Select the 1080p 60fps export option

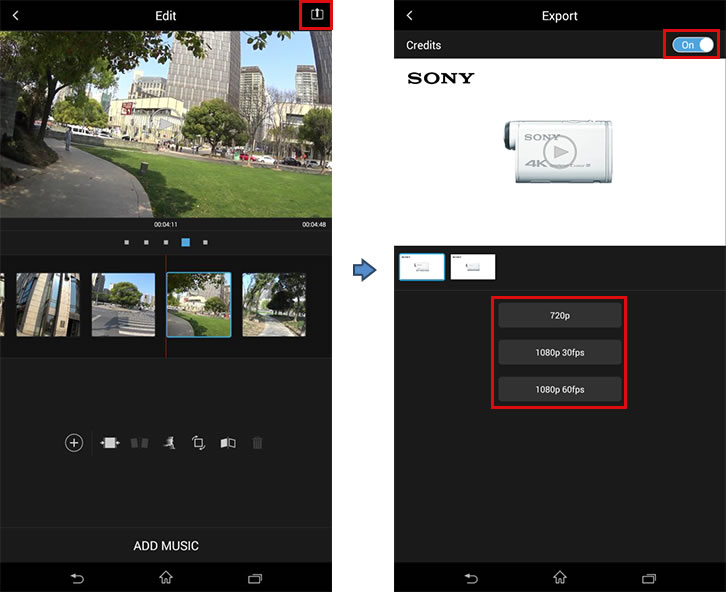click(560, 389)
